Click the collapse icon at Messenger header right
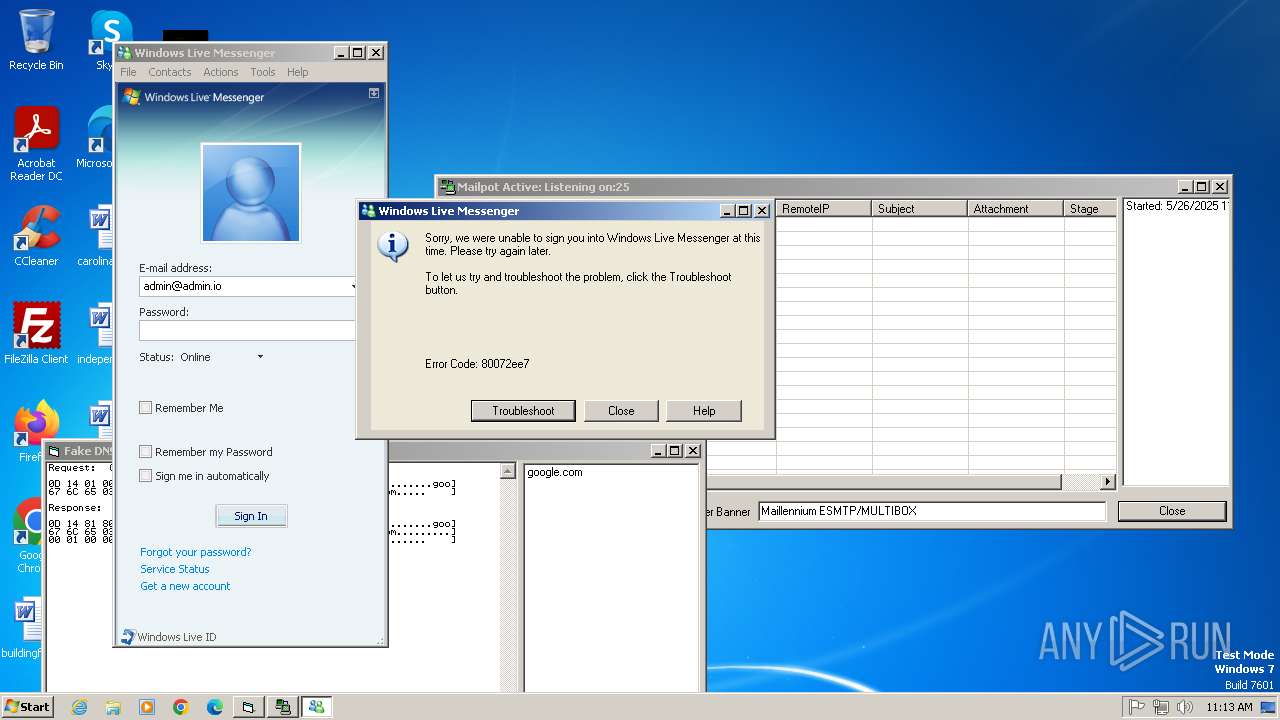 374,93
